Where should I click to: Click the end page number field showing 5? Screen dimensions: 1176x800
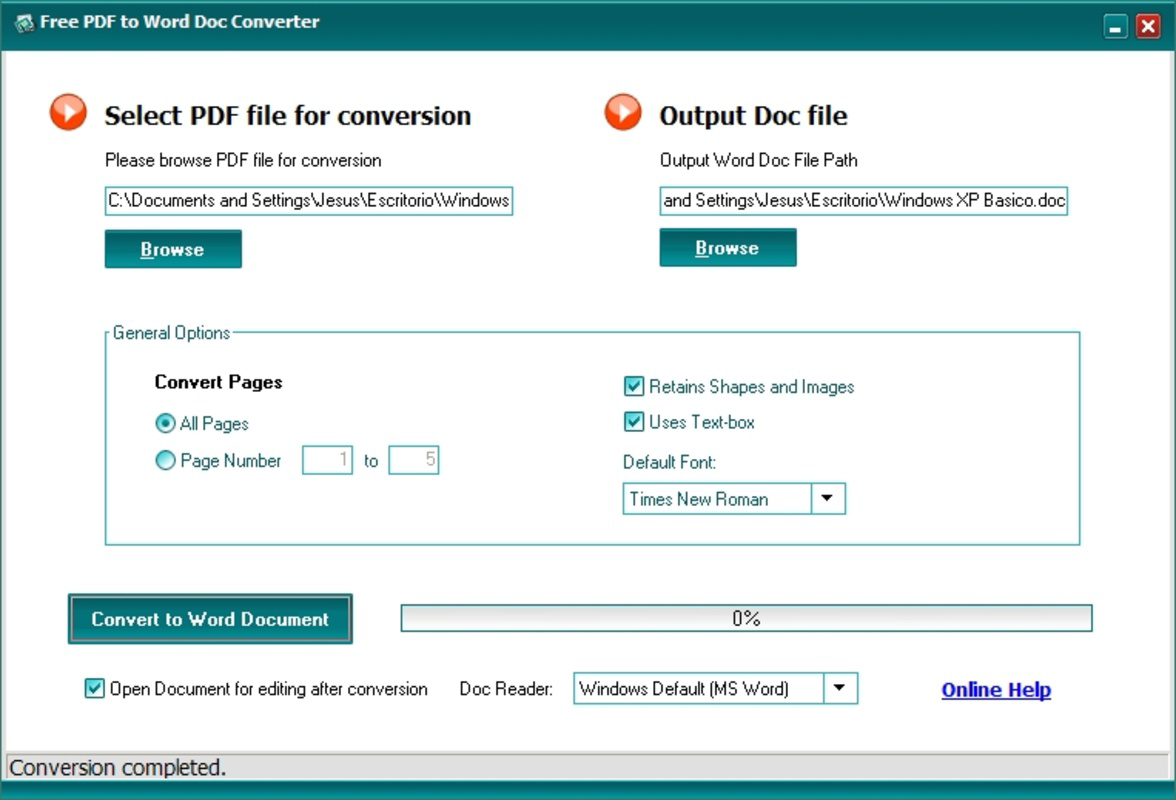point(414,460)
